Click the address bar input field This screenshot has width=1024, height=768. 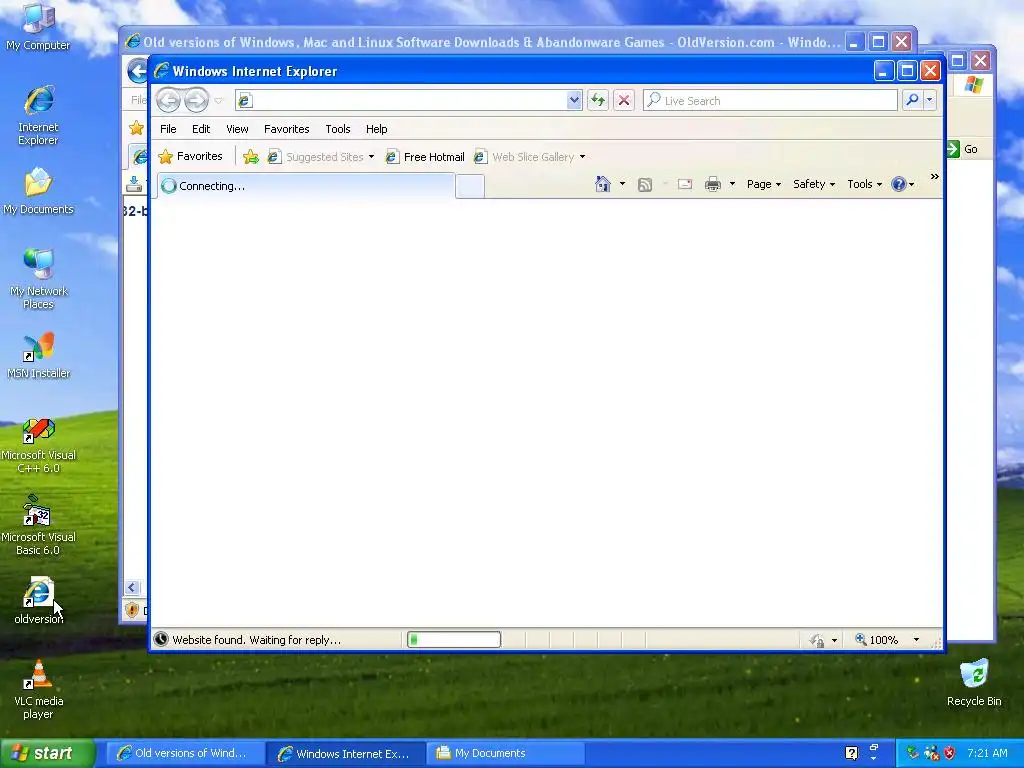[x=408, y=100]
